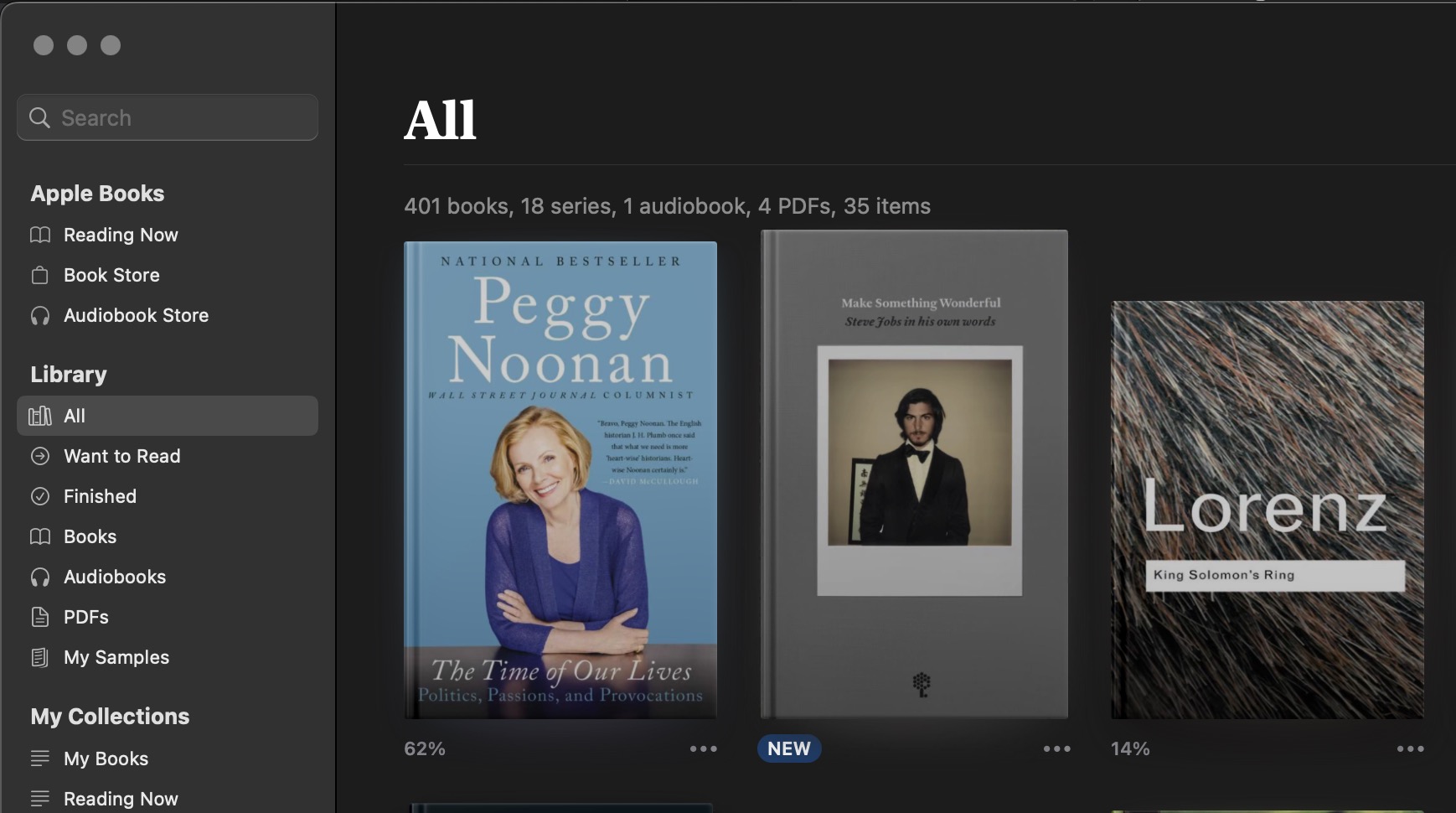
Task: Click the Search field in sidebar
Action: point(168,117)
